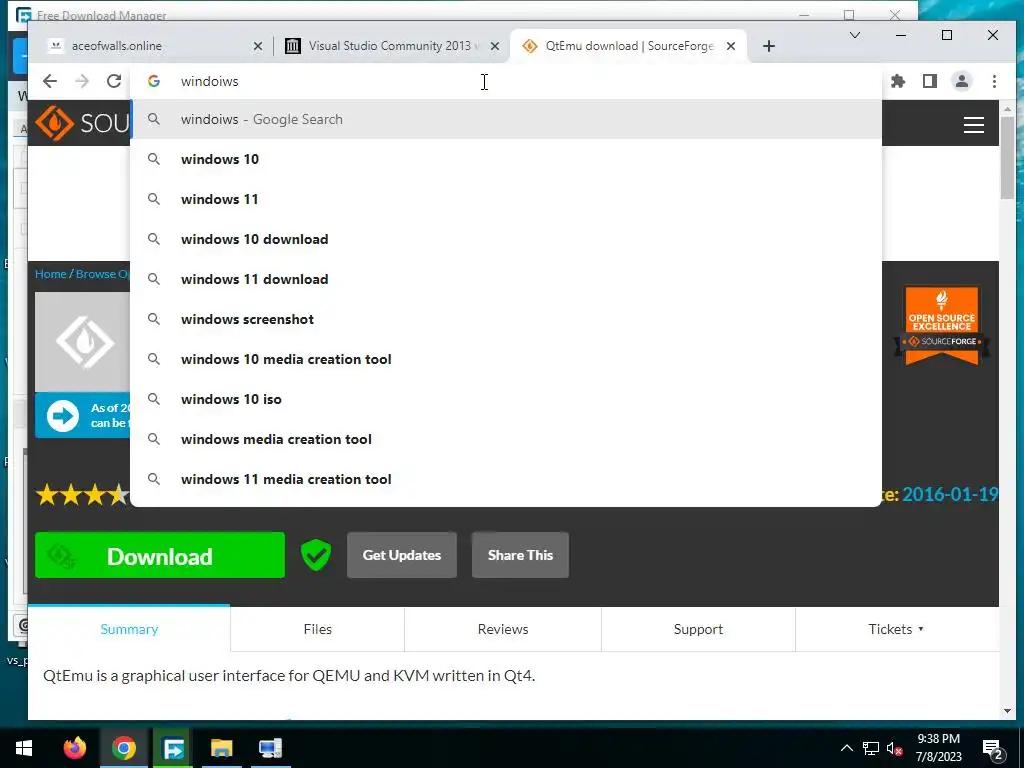Open the Summary tab

(129, 629)
